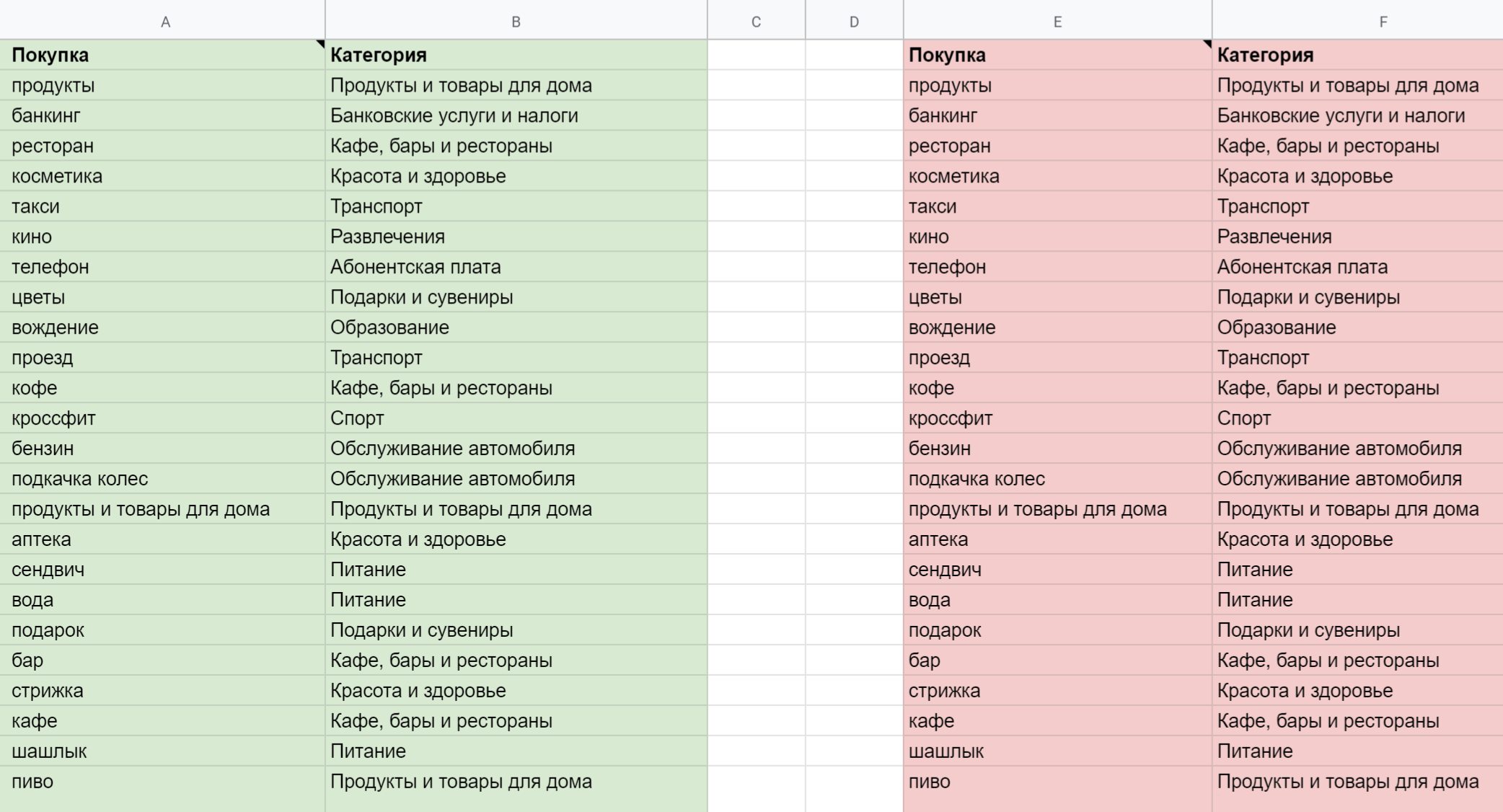Click 'Абонентская плата' in column F

[1358, 267]
